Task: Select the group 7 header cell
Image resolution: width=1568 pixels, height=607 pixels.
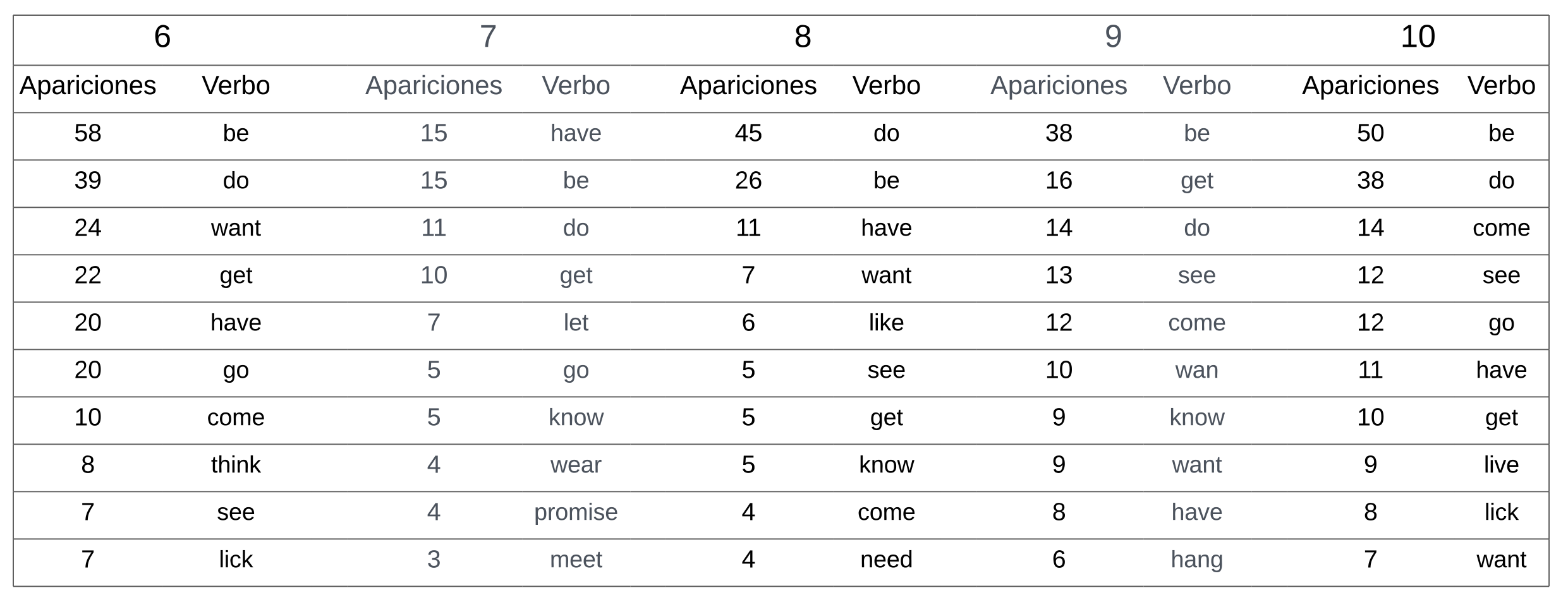Action: coord(488,37)
